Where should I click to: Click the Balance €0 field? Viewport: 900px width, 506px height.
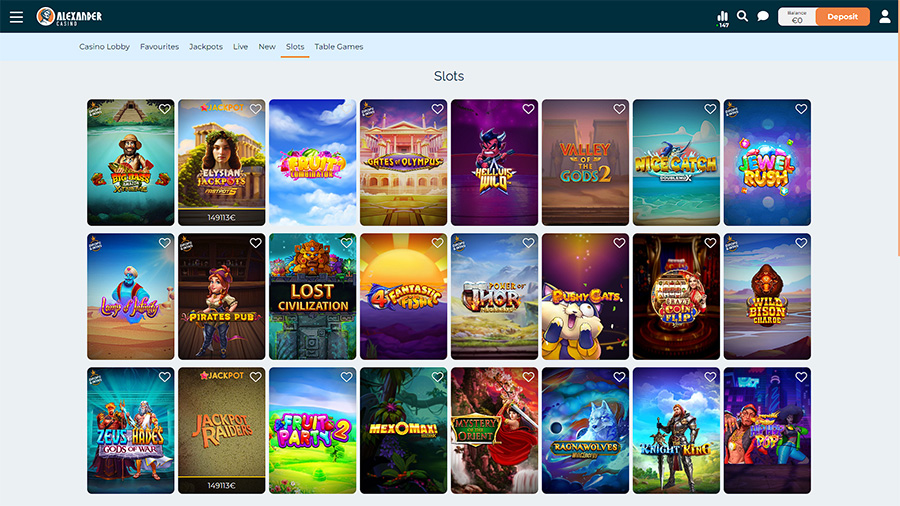pyautogui.click(x=797, y=17)
